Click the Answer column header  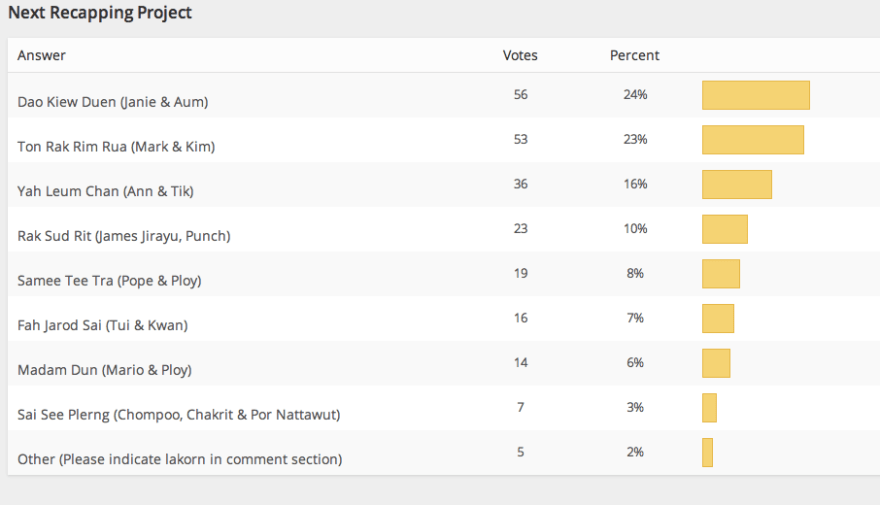42,55
